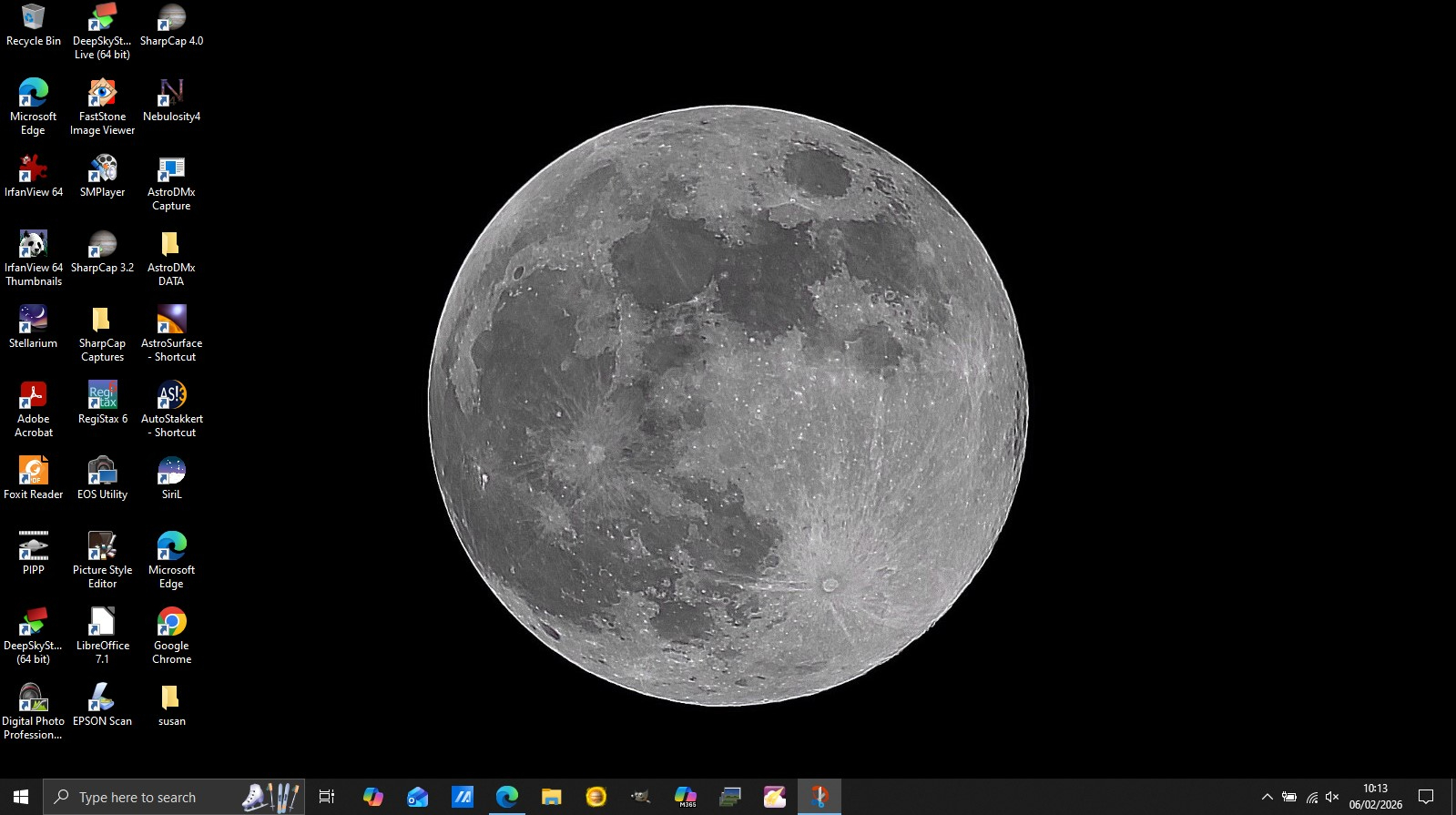This screenshot has width=1456, height=815.
Task: Open the Windows Start menu
Action: pyautogui.click(x=20, y=798)
